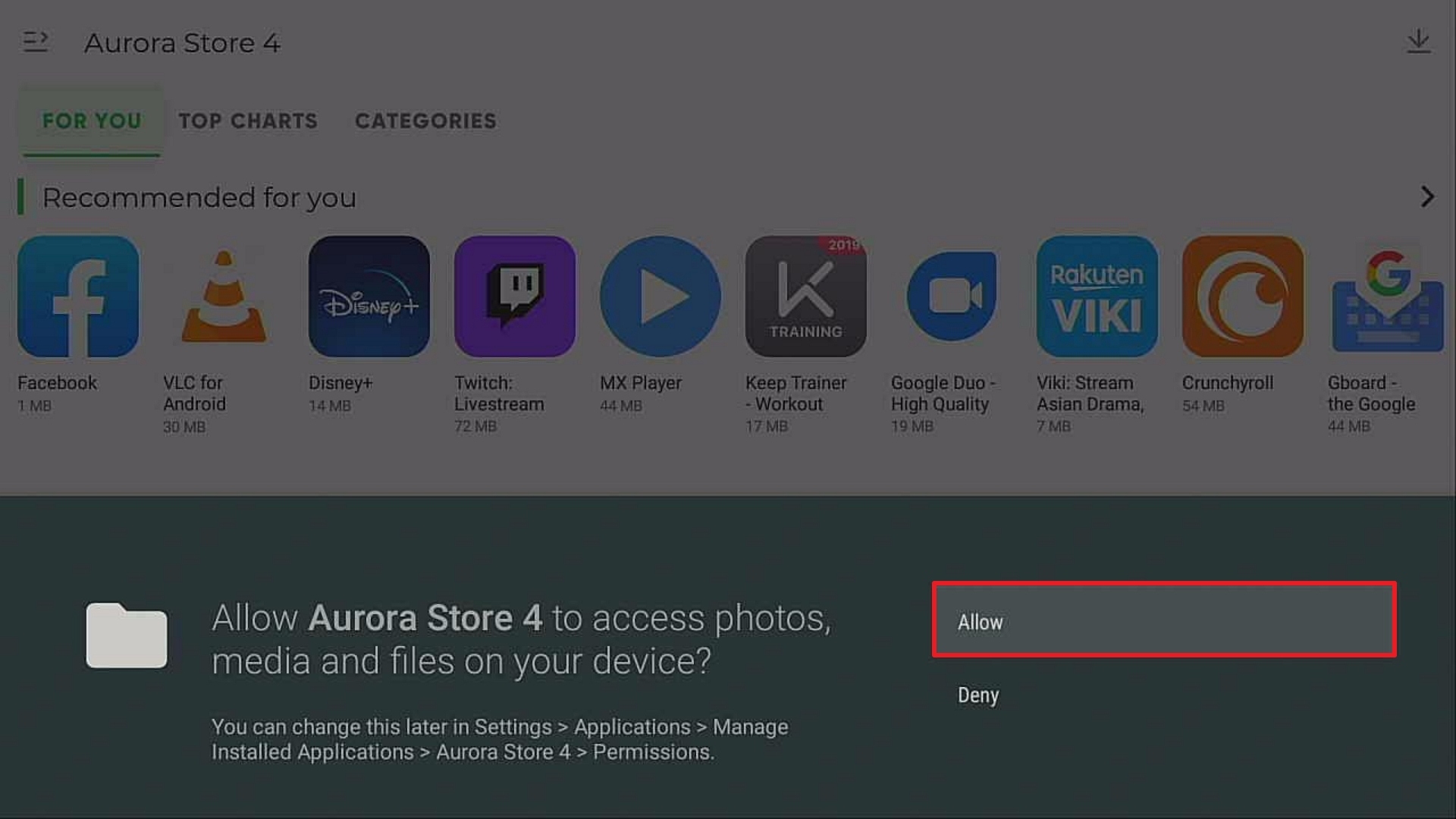The width and height of the screenshot is (1456, 819).
Task: Click the 17 MB size under Keep Trainer
Action: point(767,426)
